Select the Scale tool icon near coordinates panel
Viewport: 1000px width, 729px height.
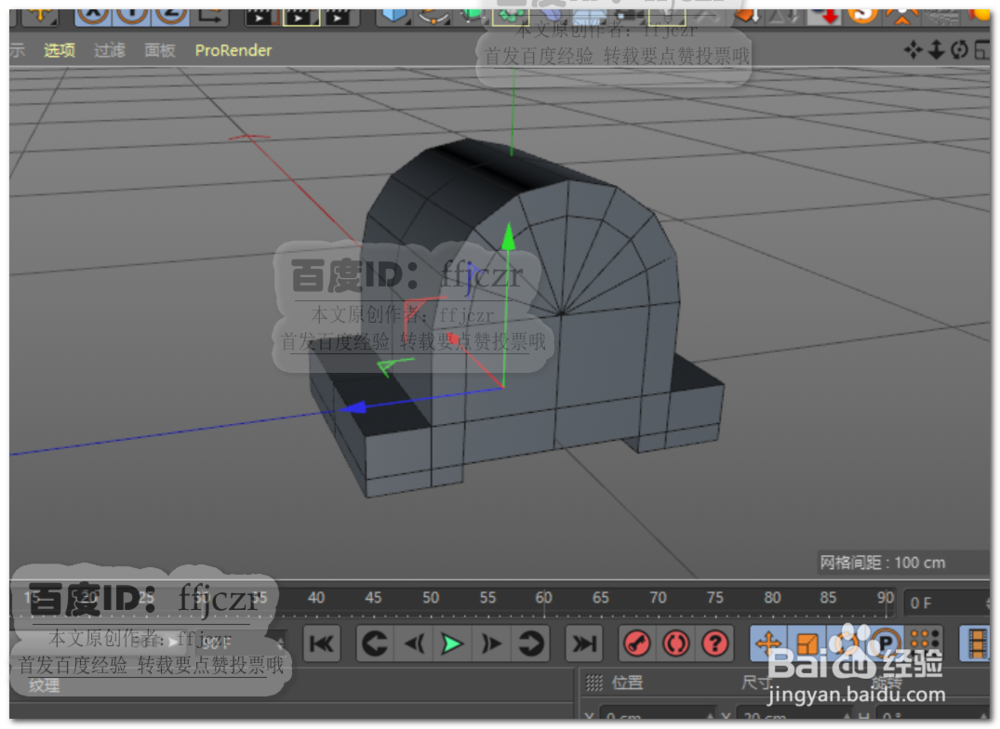click(x=808, y=644)
